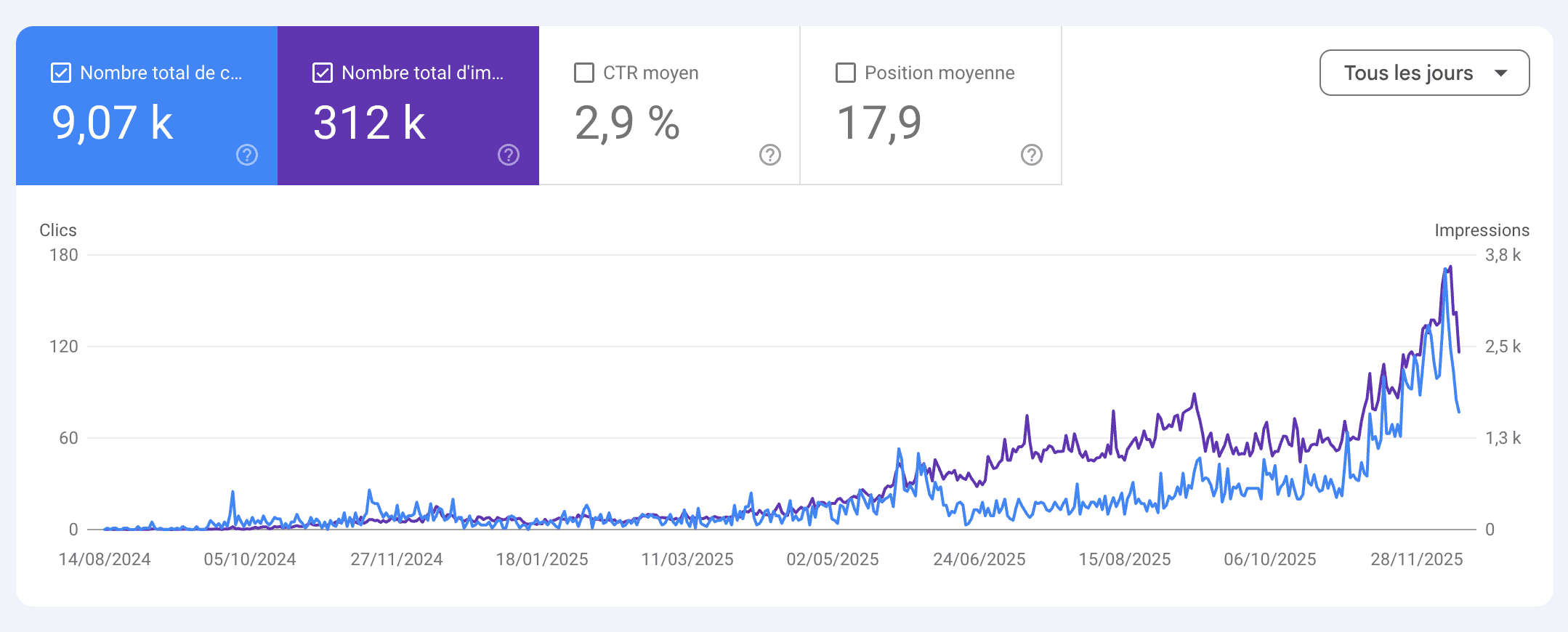
Task: Open the help icon for Position moyenne
Action: click(x=1032, y=155)
